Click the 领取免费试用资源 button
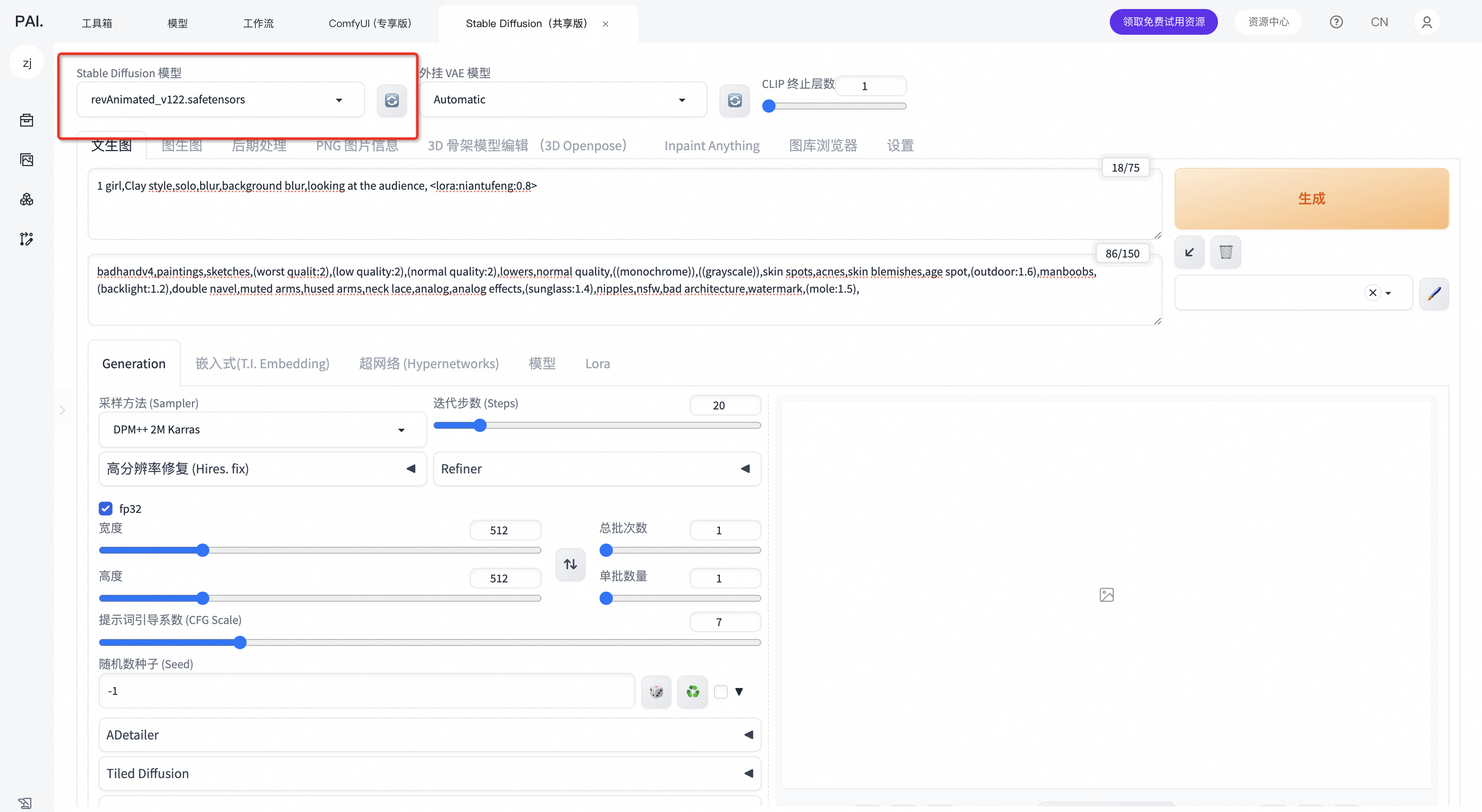Screen dimensions: 1482x812 pyautogui.click(x=1163, y=22)
